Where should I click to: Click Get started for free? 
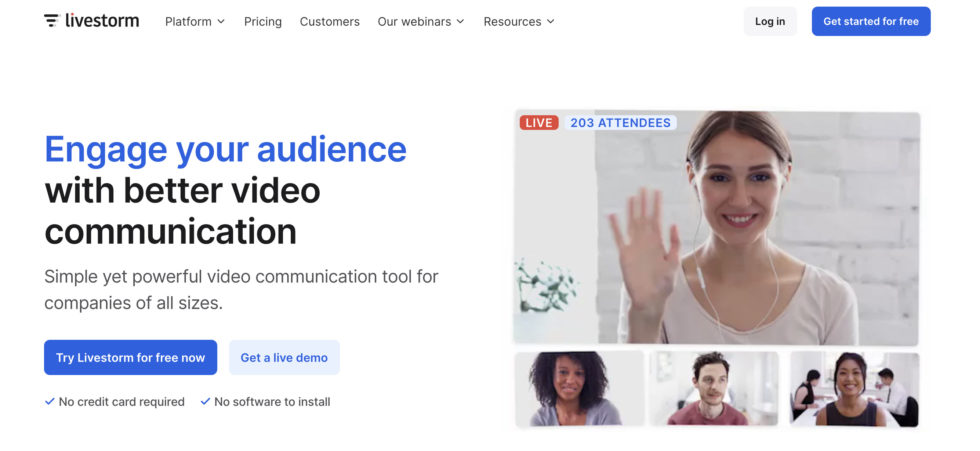871,21
